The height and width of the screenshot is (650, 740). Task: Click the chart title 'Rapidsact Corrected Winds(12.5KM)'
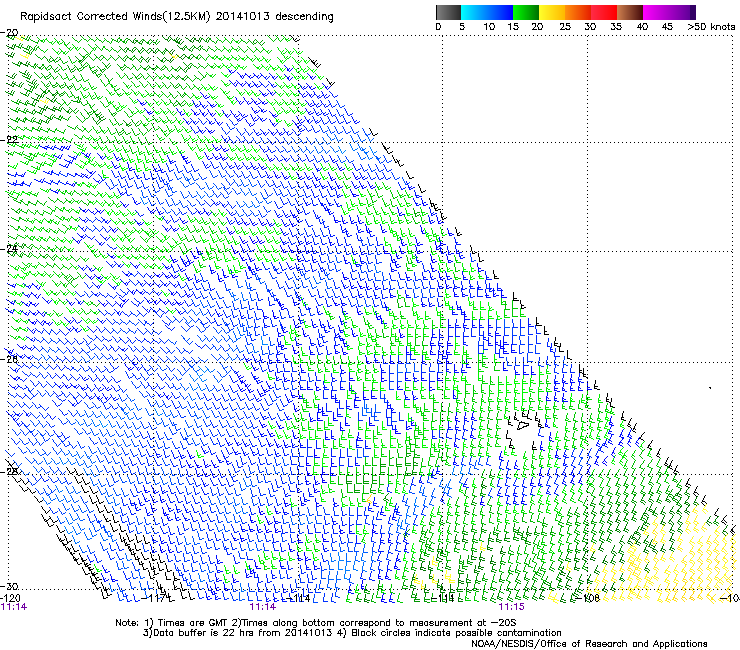pyautogui.click(x=115, y=17)
